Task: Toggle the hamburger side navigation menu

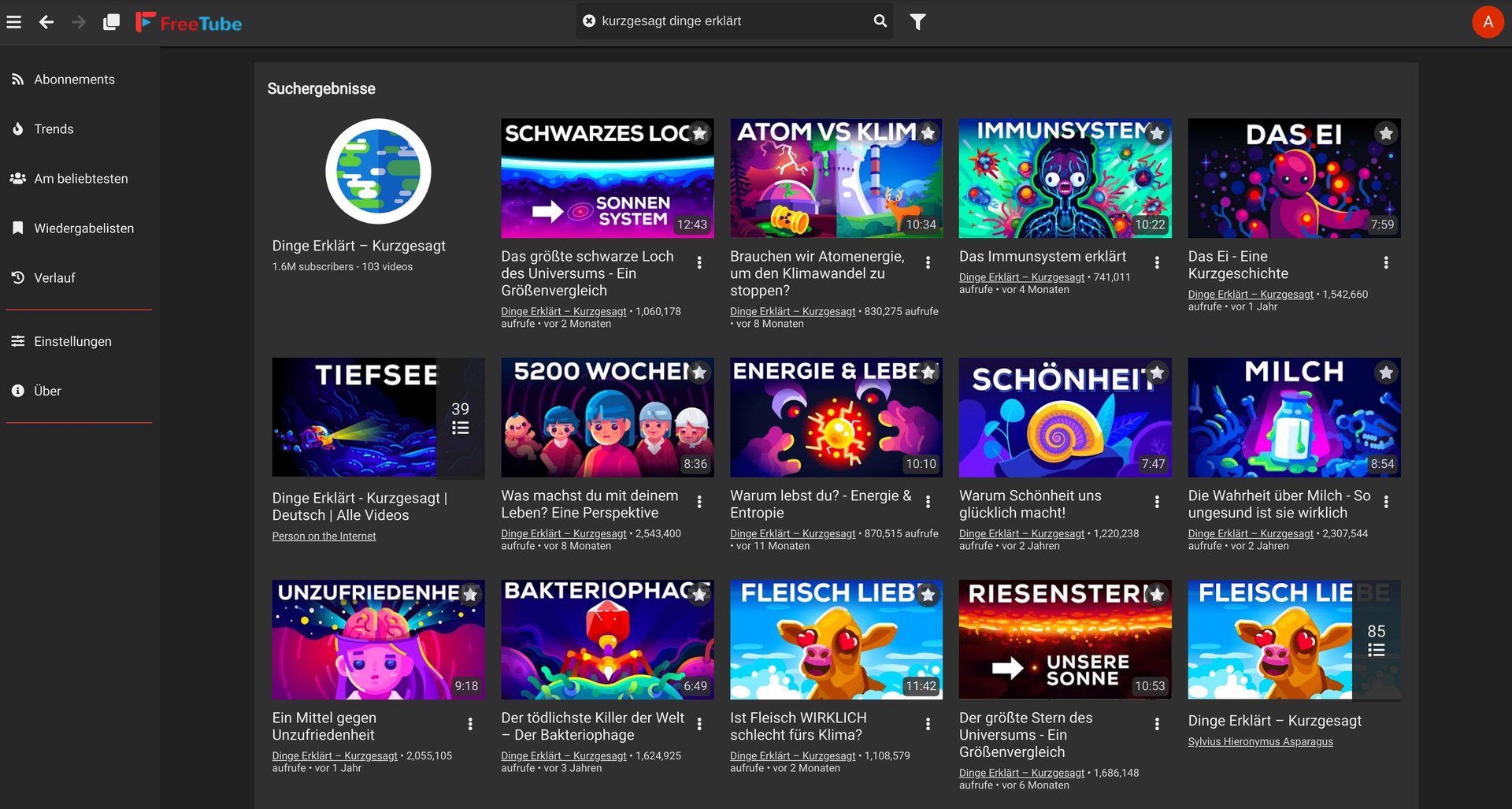Action: 14,22
